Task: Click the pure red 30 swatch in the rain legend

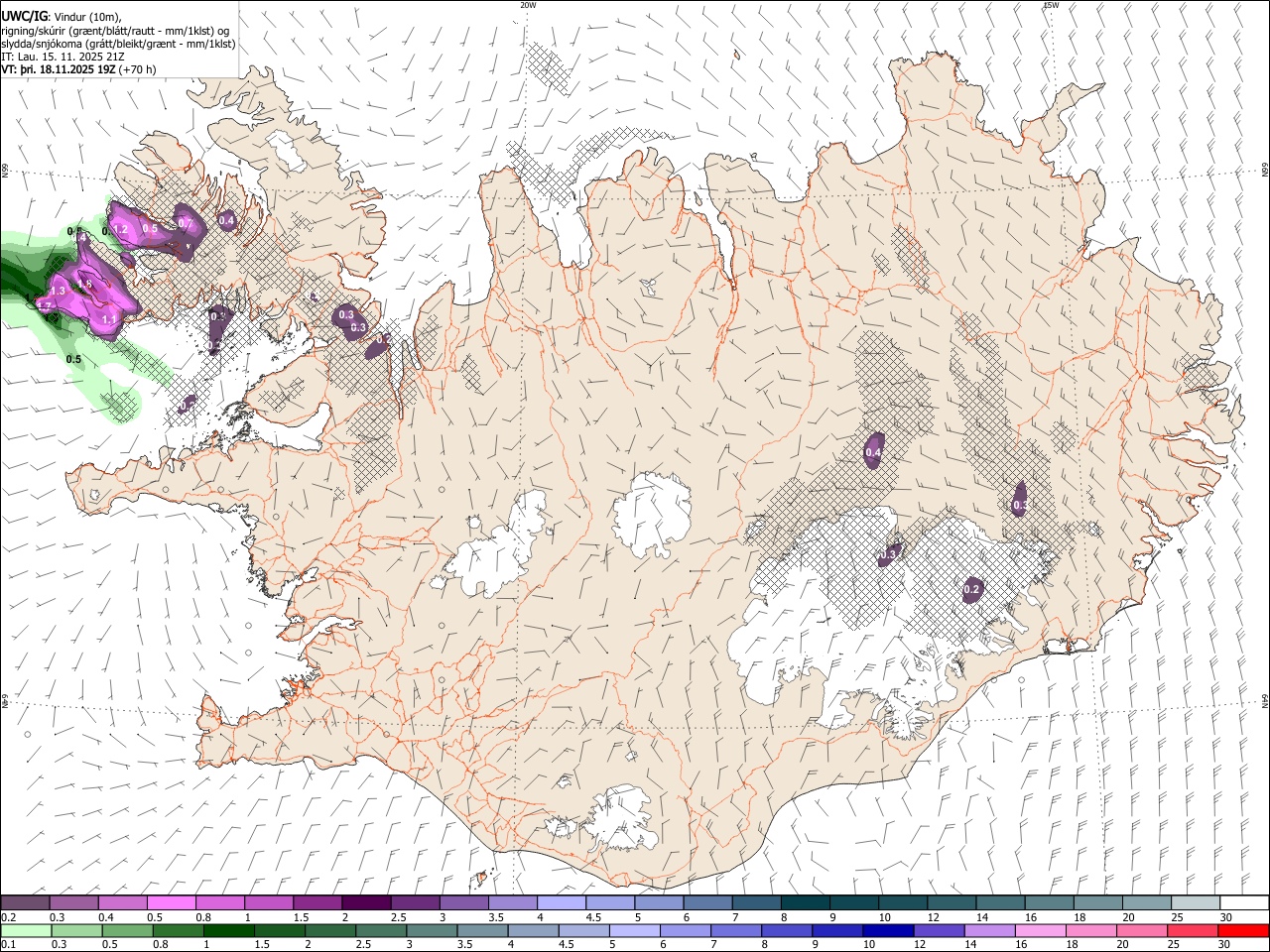Action: 1244,930
